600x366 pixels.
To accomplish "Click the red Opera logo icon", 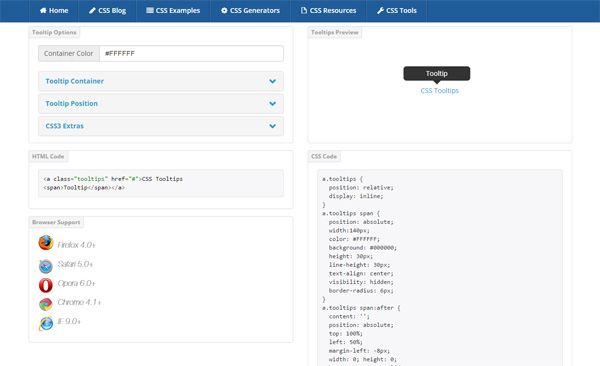I will click(46, 285).
